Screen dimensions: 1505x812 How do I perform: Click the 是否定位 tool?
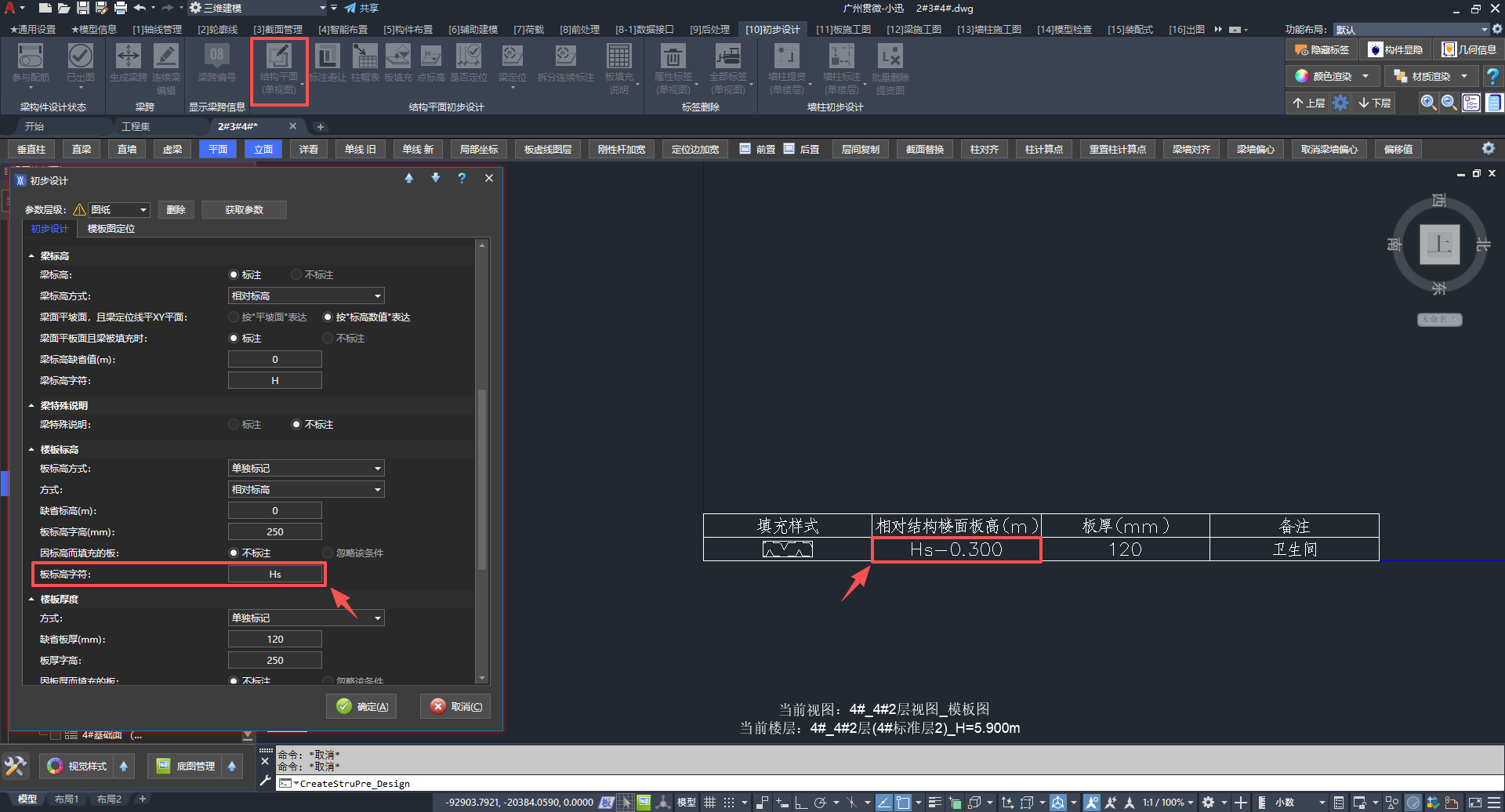(469, 63)
